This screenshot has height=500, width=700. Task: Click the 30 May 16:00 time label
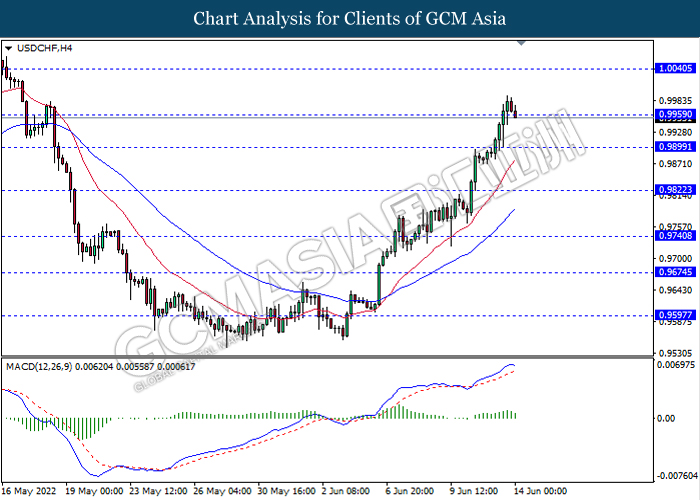[287, 491]
